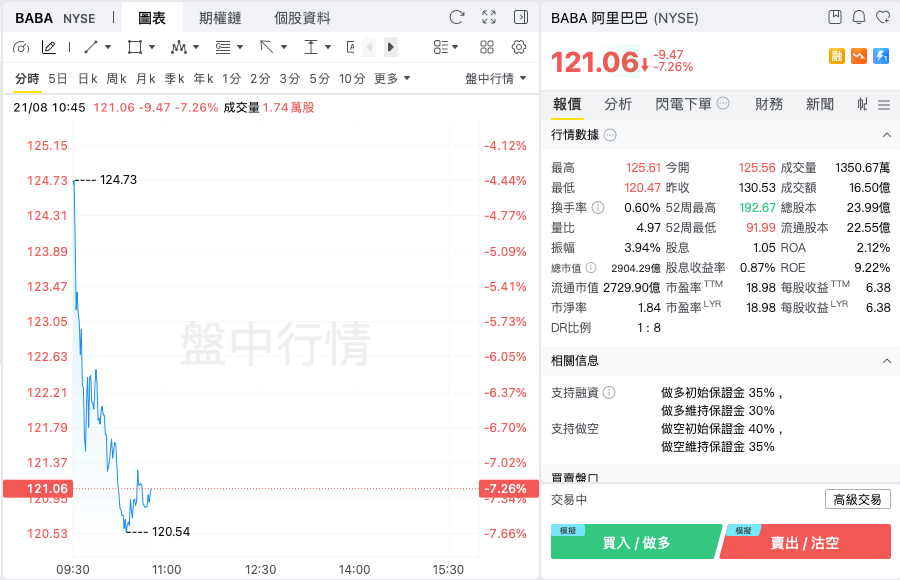The width and height of the screenshot is (900, 580).
Task: Switch to the 期權鏈 tab
Action: point(220,18)
